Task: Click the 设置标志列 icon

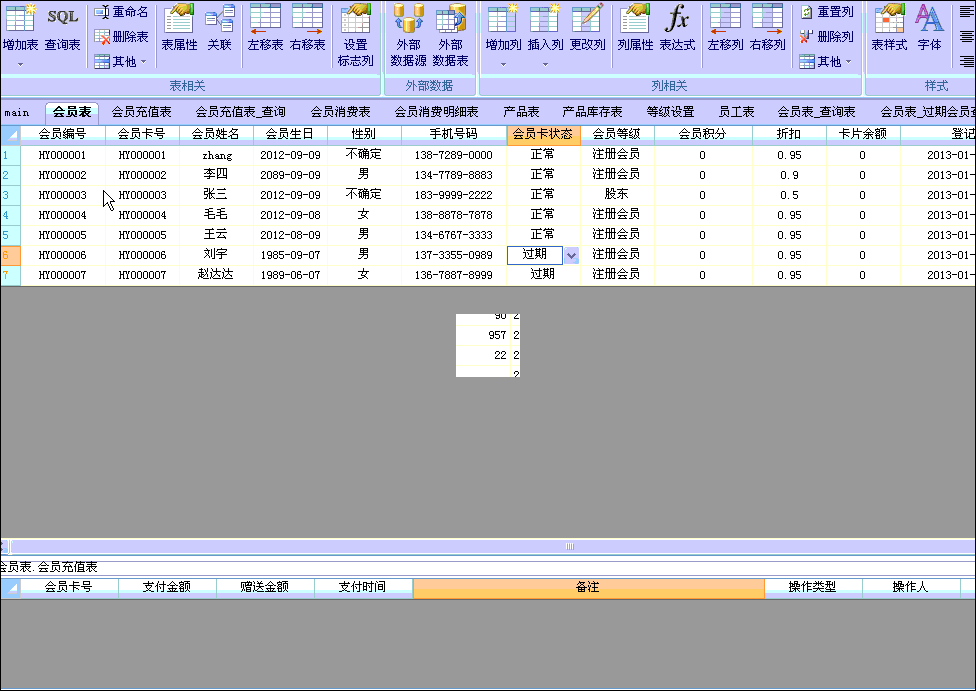Action: click(x=355, y=35)
